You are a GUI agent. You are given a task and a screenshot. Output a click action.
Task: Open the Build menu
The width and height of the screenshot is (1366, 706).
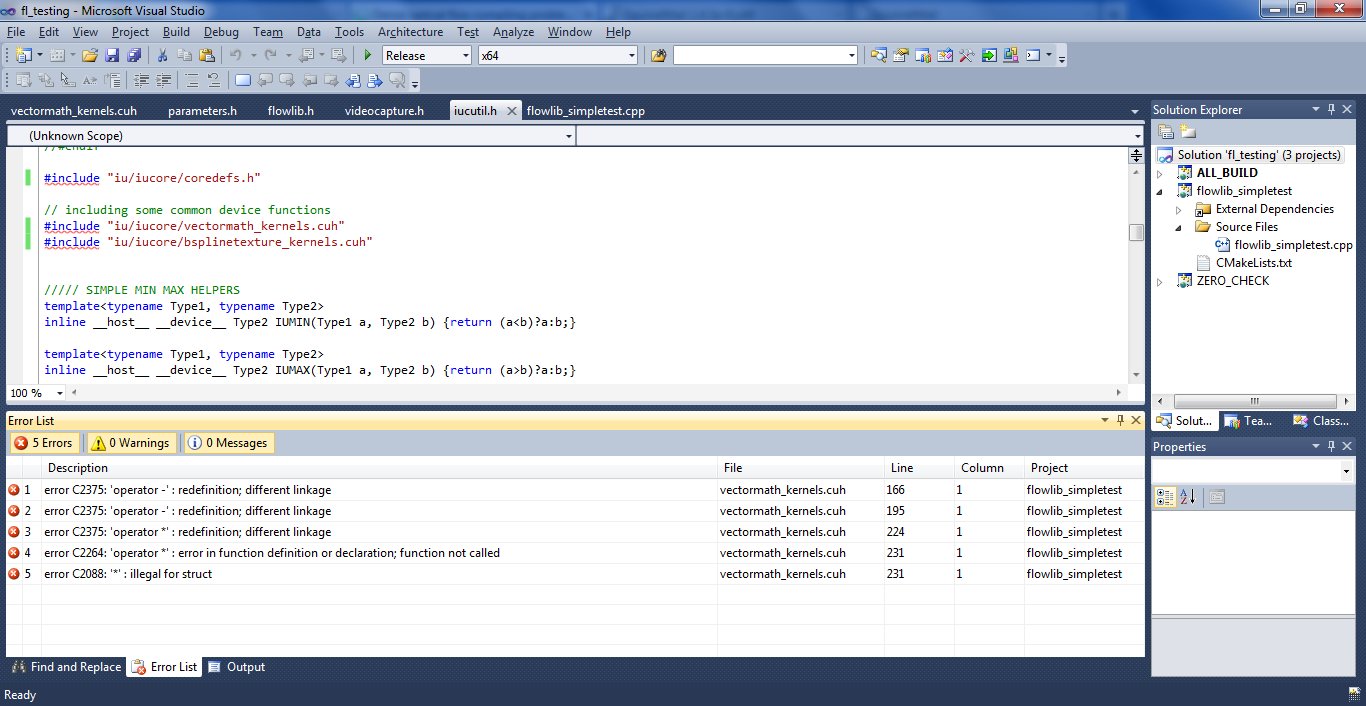pos(176,32)
